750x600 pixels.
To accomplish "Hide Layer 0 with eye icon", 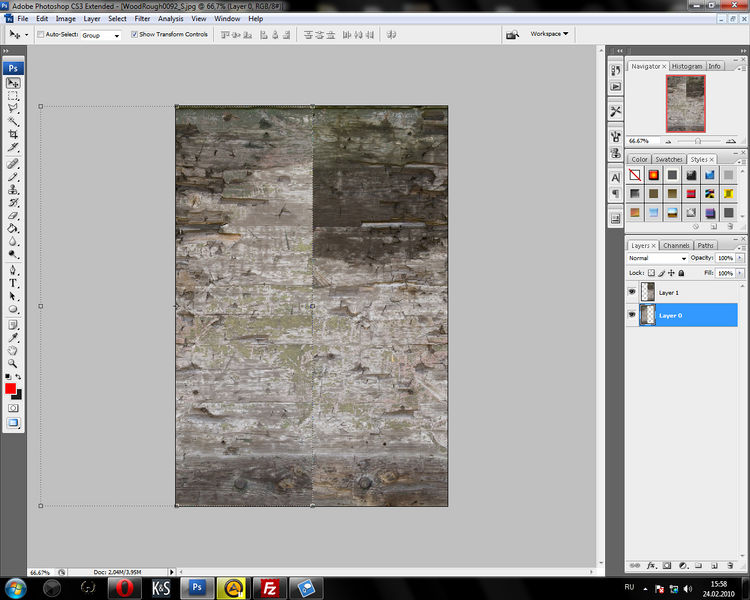I will pyautogui.click(x=632, y=314).
